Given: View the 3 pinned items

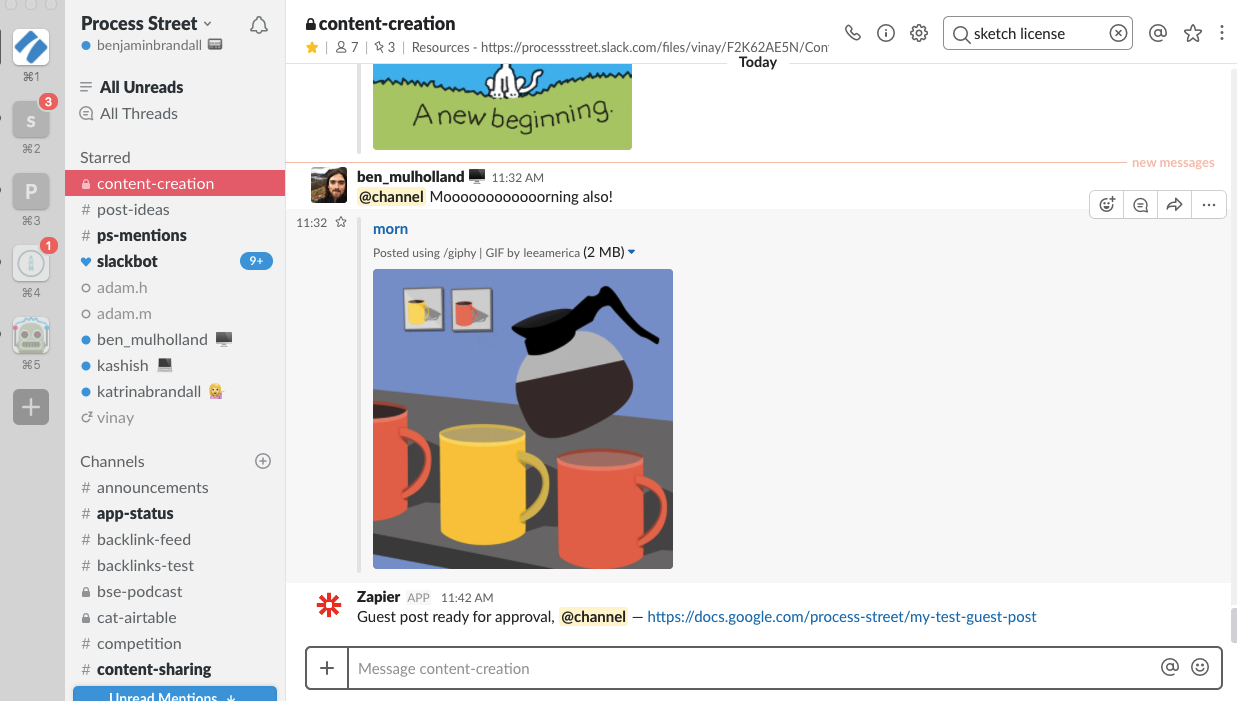Looking at the screenshot, I should pos(385,47).
